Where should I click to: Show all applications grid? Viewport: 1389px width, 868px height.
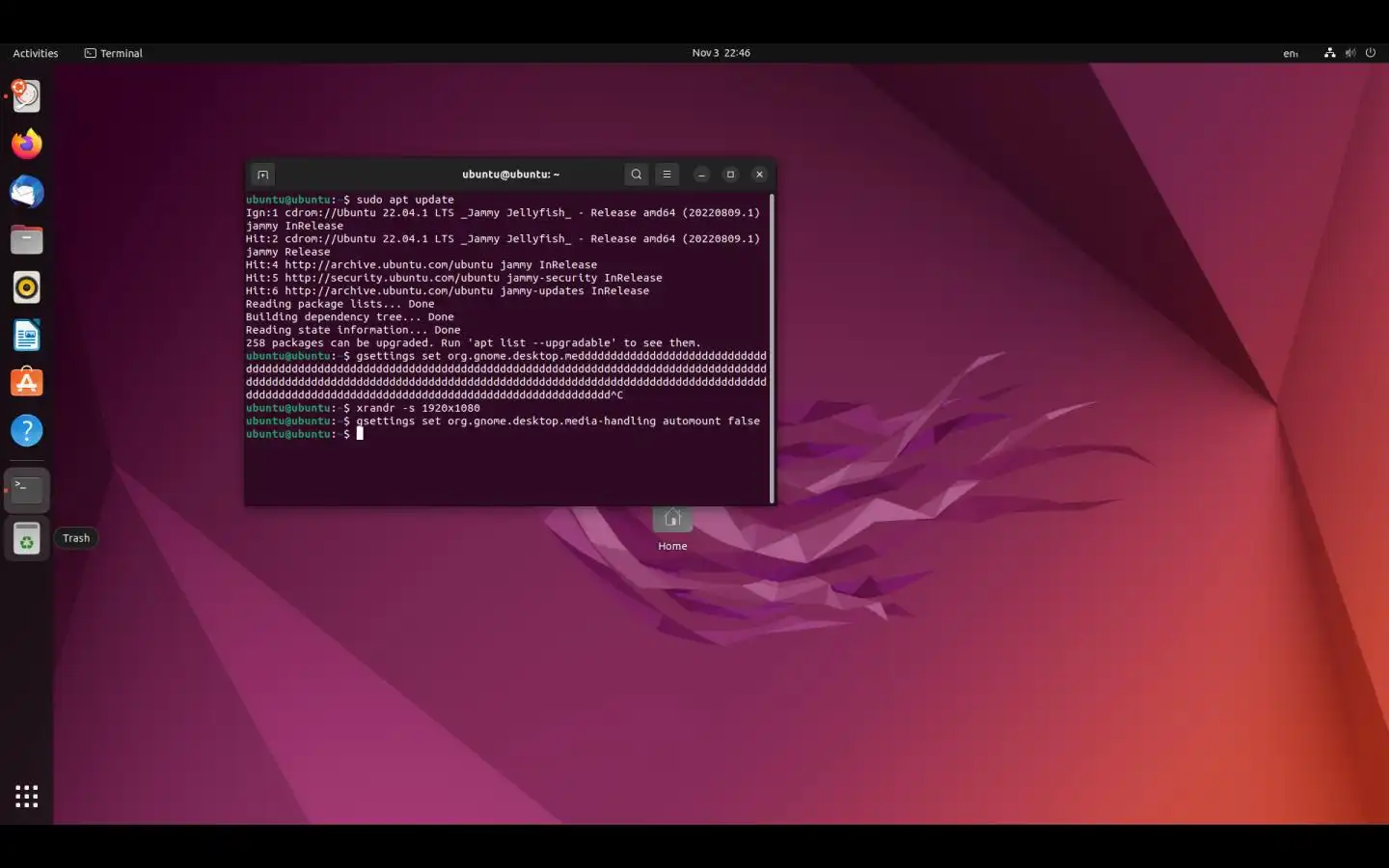coord(27,796)
